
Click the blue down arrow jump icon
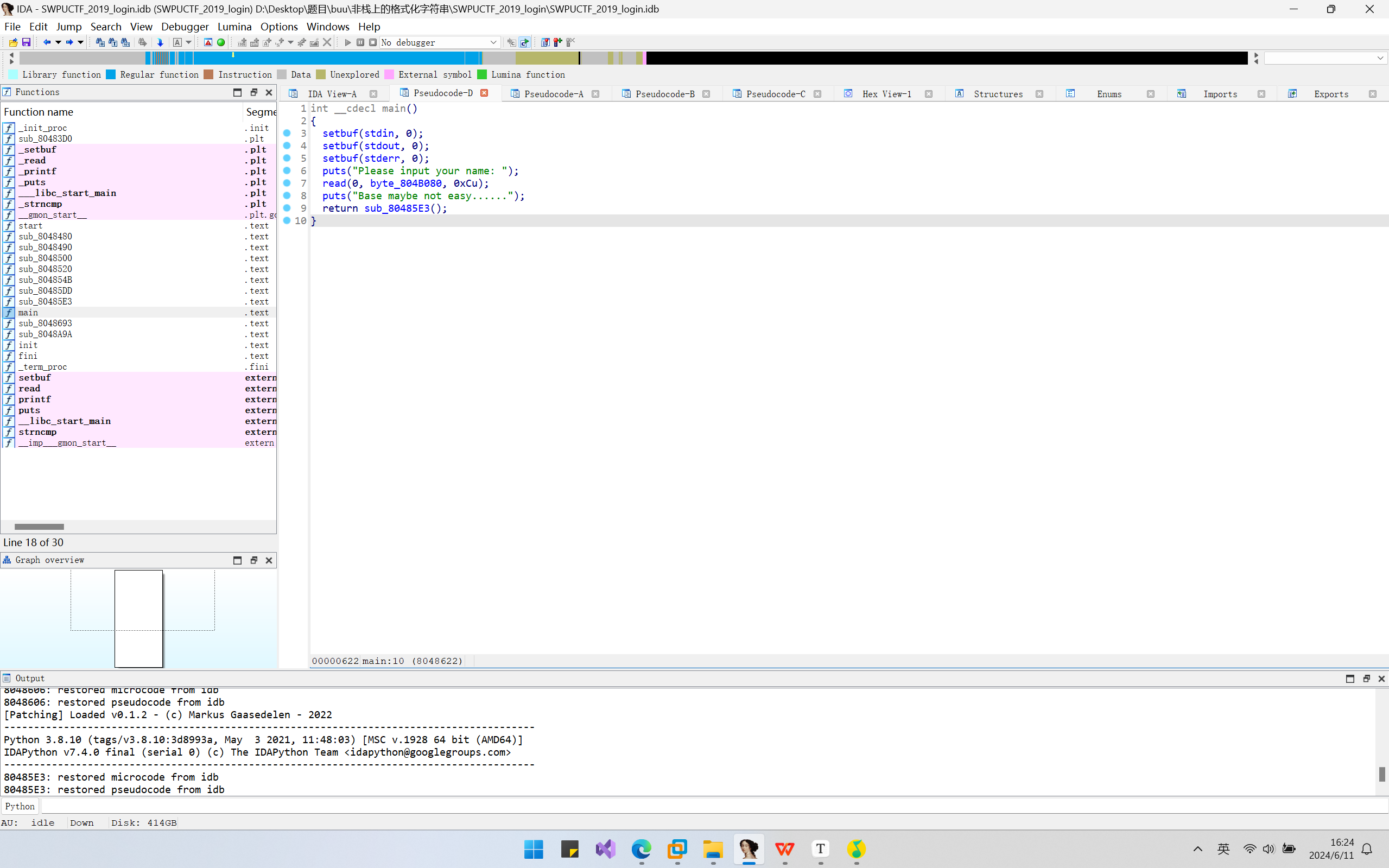[160, 42]
